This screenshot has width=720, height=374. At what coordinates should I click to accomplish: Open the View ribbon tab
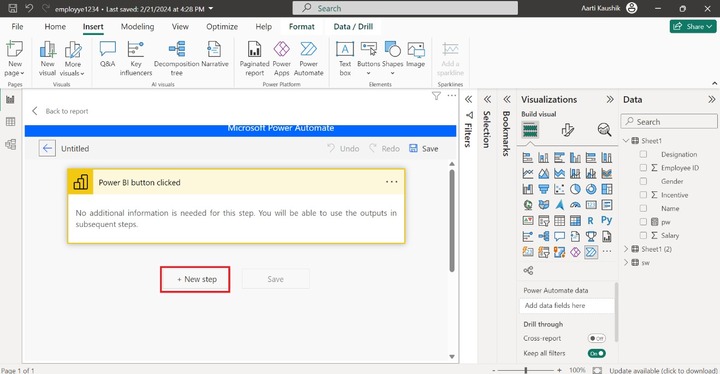[x=180, y=27]
